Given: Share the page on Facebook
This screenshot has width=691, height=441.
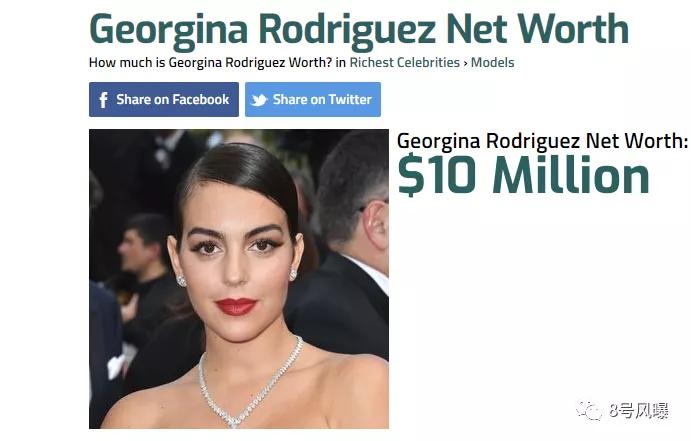Looking at the screenshot, I should click(x=164, y=100).
